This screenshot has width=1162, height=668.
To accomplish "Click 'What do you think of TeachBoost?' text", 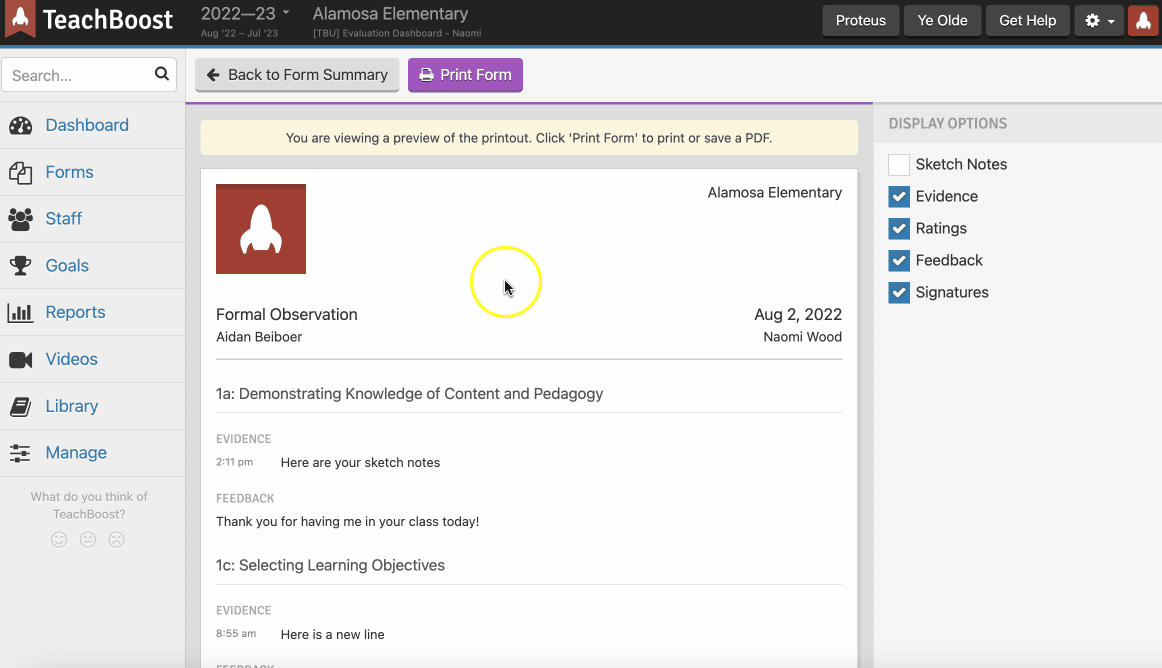I will 89,506.
